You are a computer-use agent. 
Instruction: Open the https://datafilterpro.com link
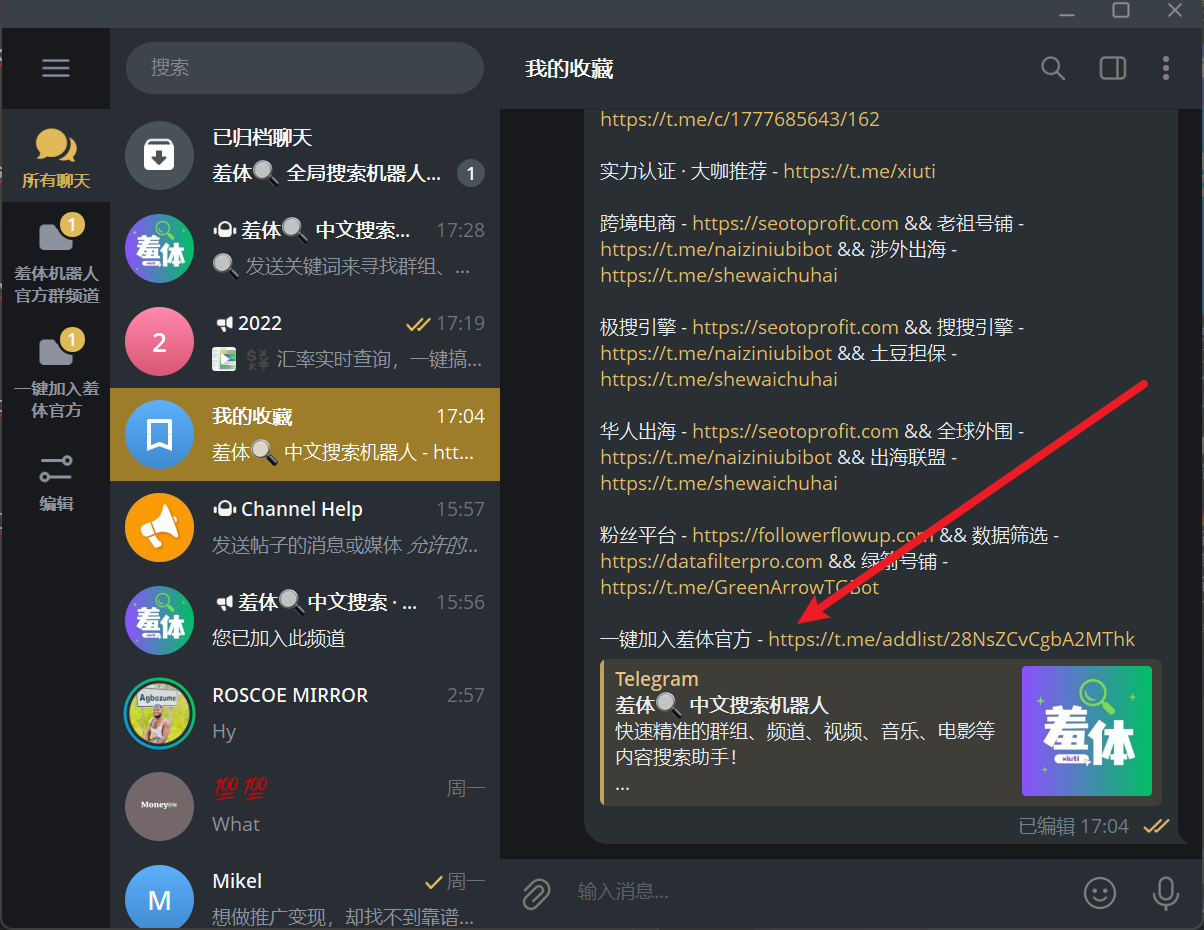click(711, 561)
